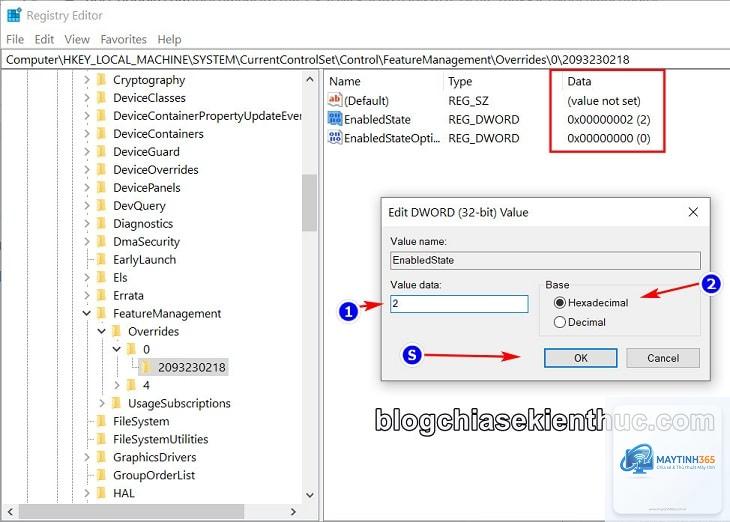Click the FeatureManagement folder icon
730x522 pixels.
click(x=102, y=313)
